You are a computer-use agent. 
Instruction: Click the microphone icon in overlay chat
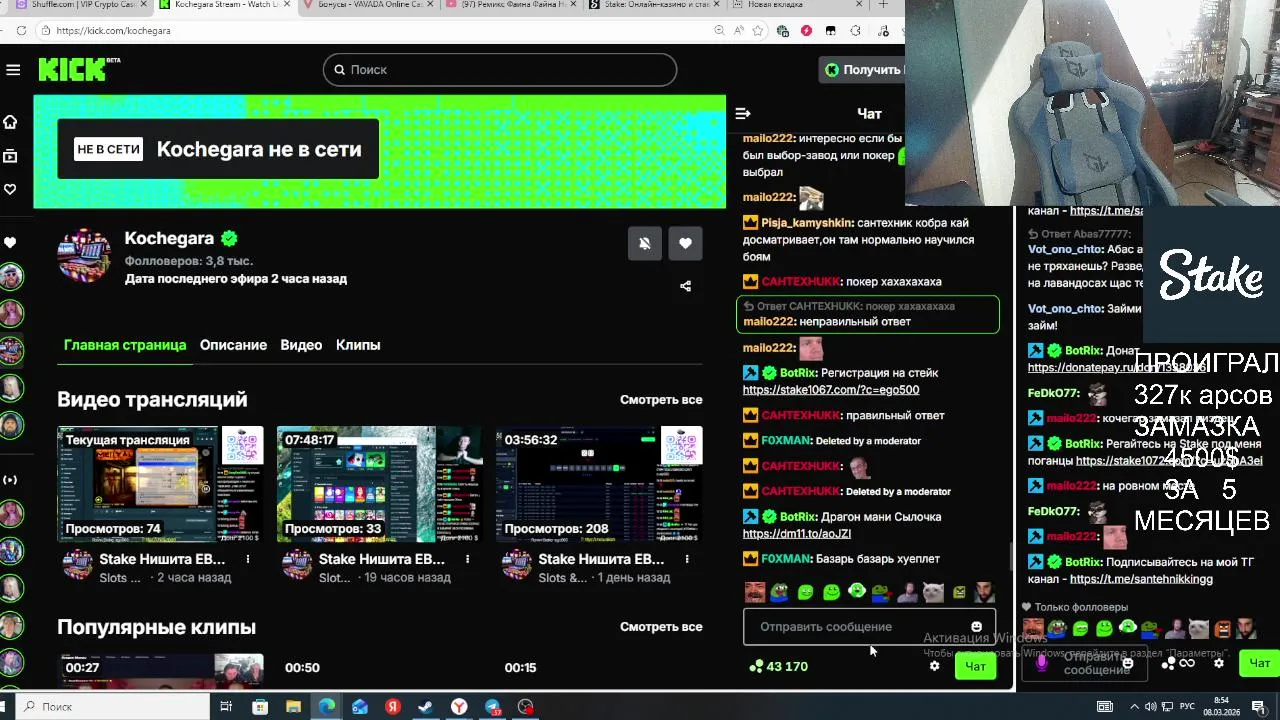click(1041, 662)
